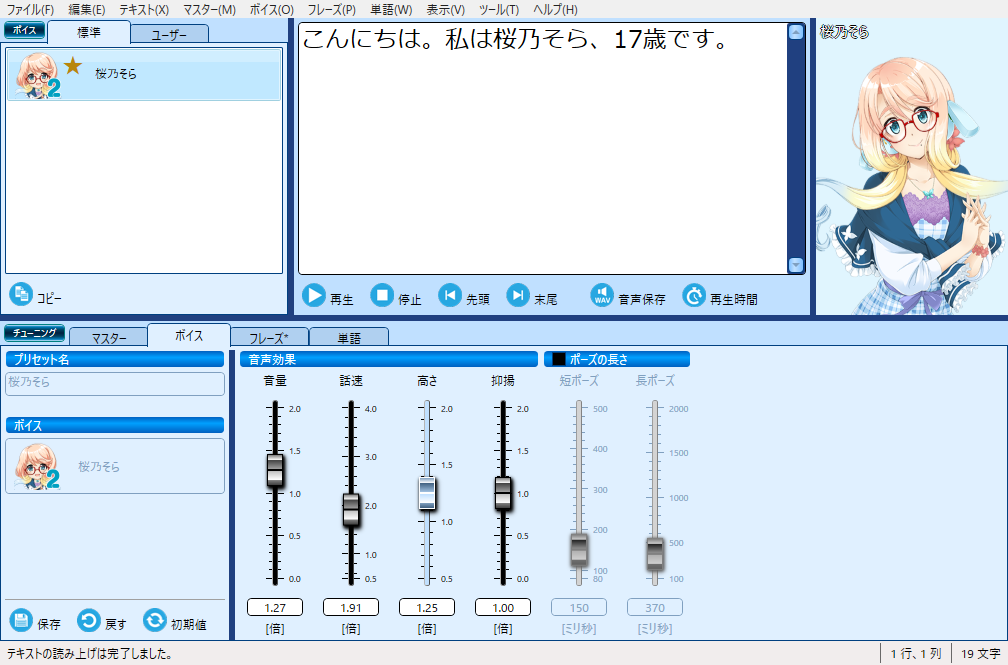1008x665 pixels.
Task: Click the 戻す revert icon
Action: [x=89, y=621]
